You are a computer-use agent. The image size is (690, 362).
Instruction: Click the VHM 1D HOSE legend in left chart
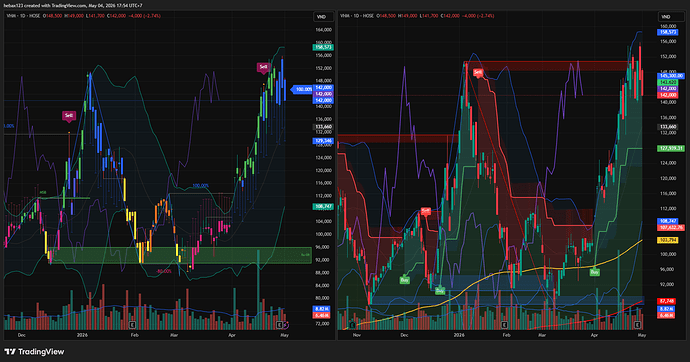(23, 16)
